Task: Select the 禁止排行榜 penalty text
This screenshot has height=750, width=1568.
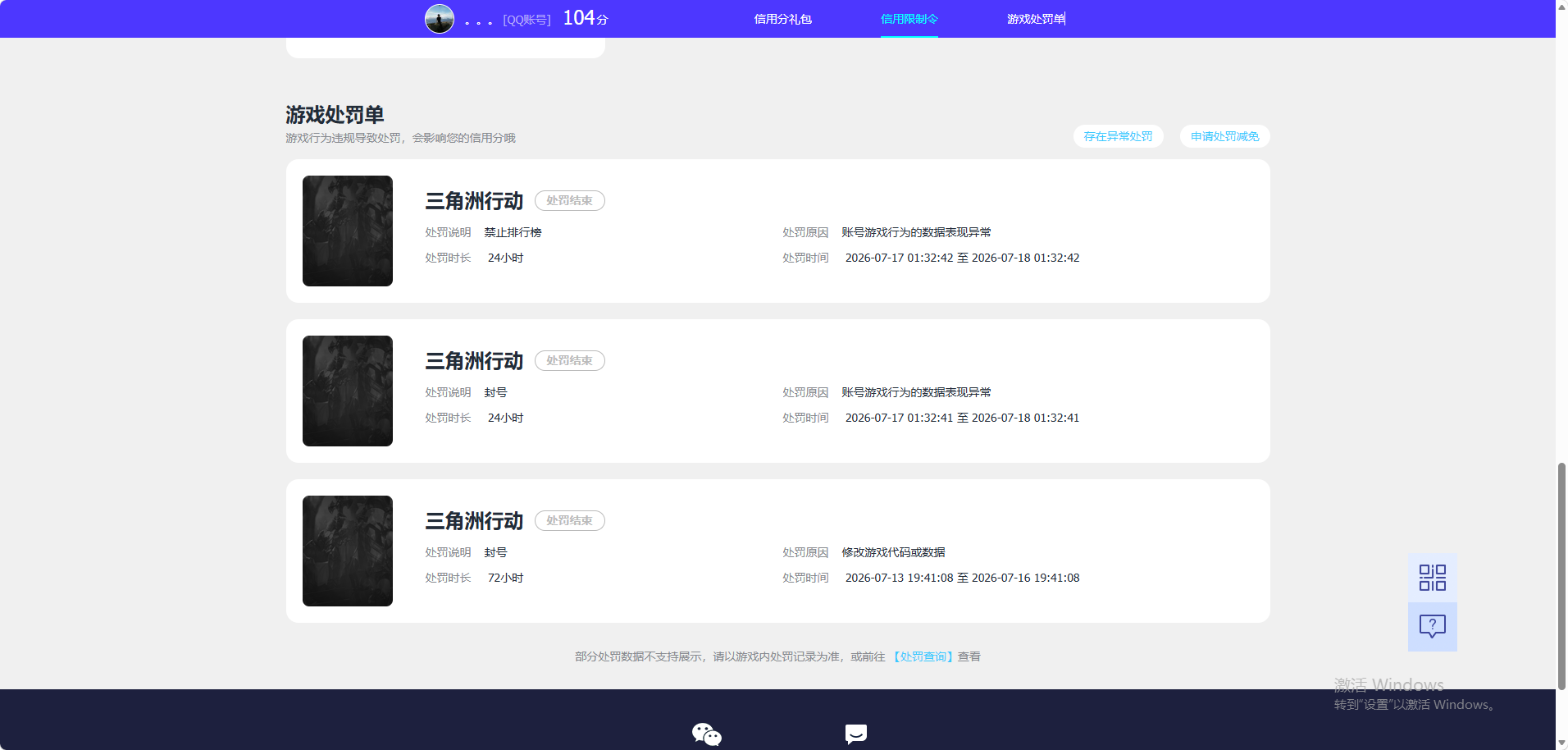Action: tap(513, 232)
